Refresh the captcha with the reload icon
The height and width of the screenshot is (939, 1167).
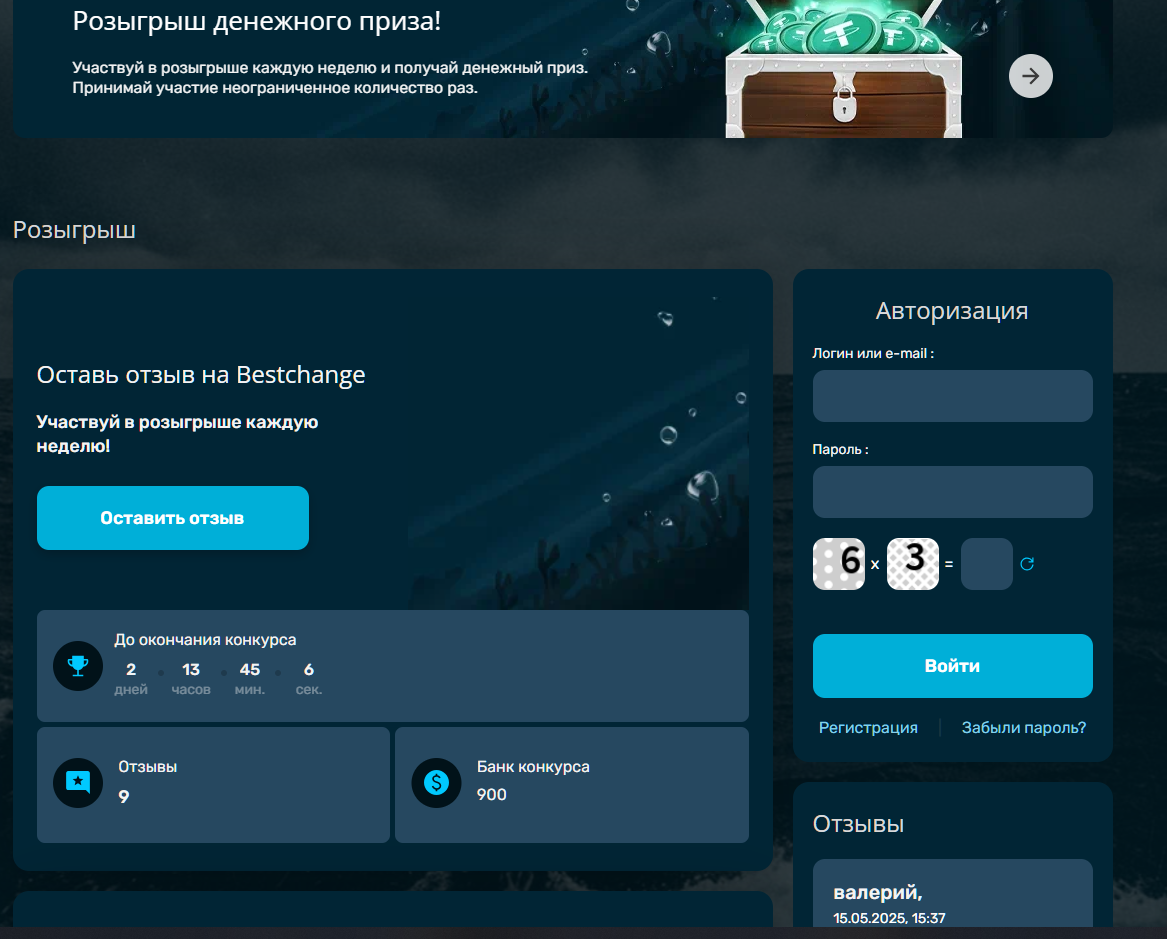click(1027, 563)
